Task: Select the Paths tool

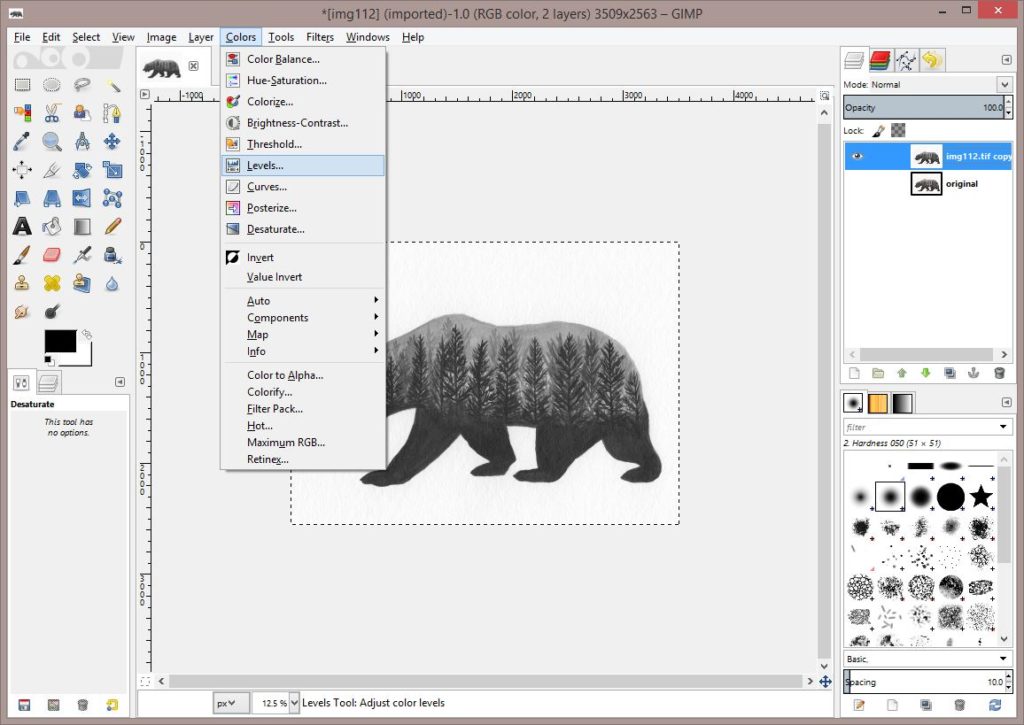Action: 112,113
